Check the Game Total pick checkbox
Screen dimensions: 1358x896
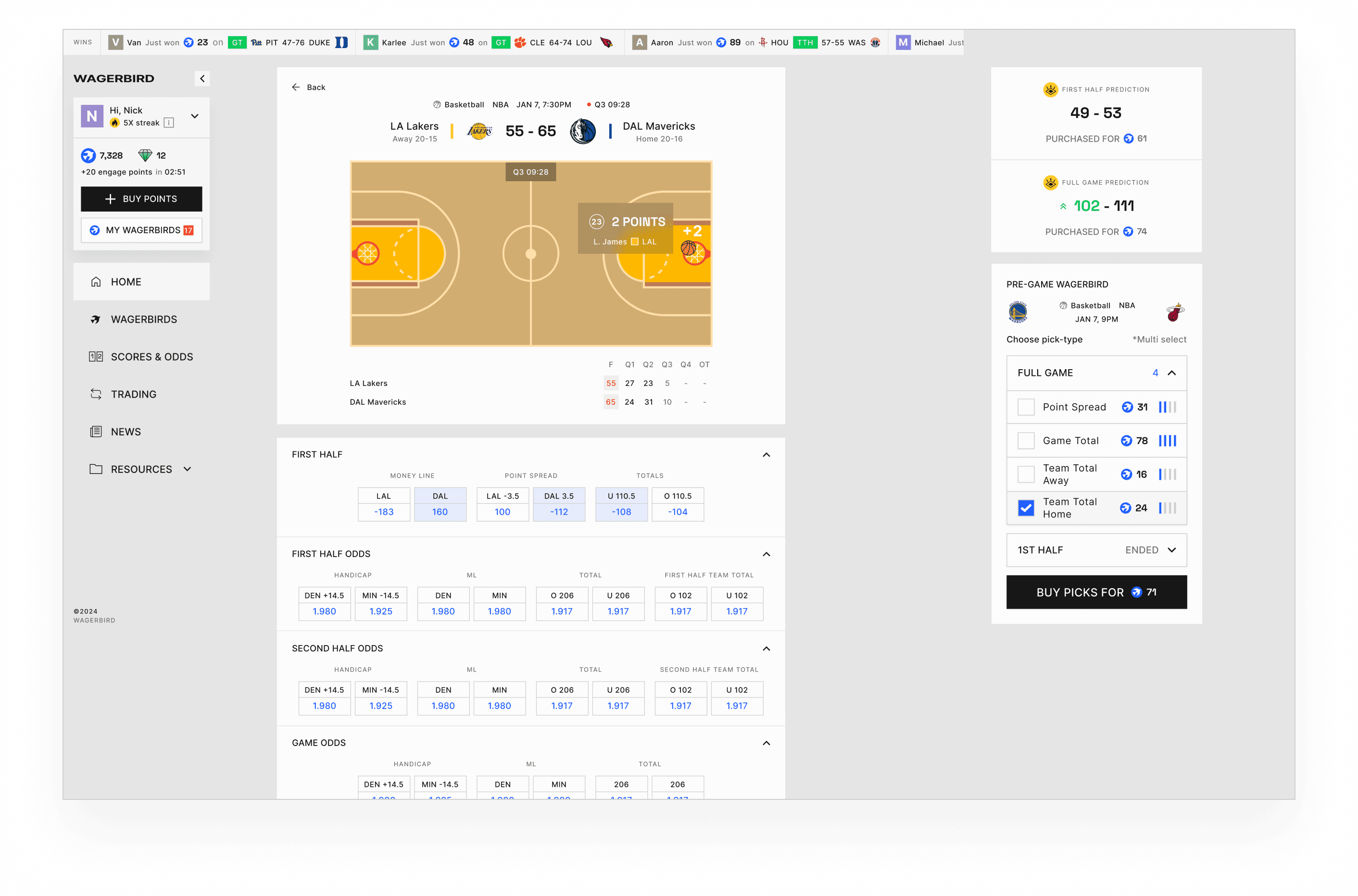(x=1025, y=441)
